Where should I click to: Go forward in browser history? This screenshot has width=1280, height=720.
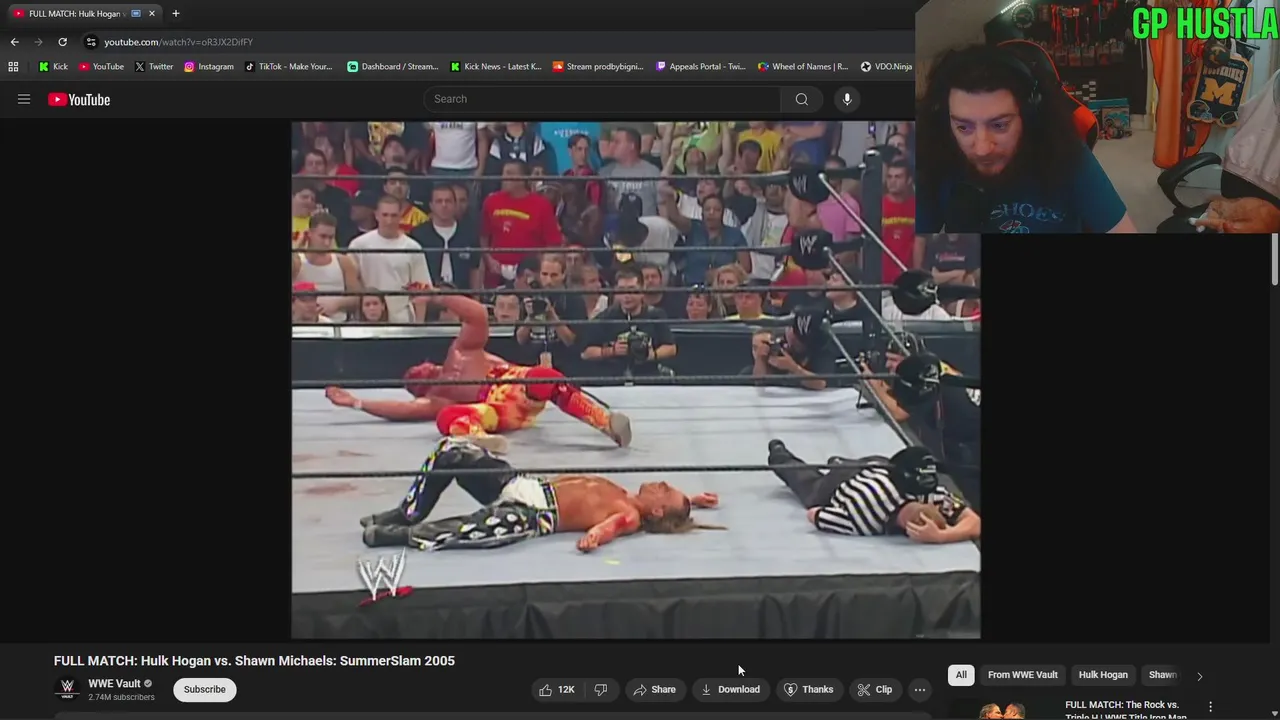(x=38, y=42)
